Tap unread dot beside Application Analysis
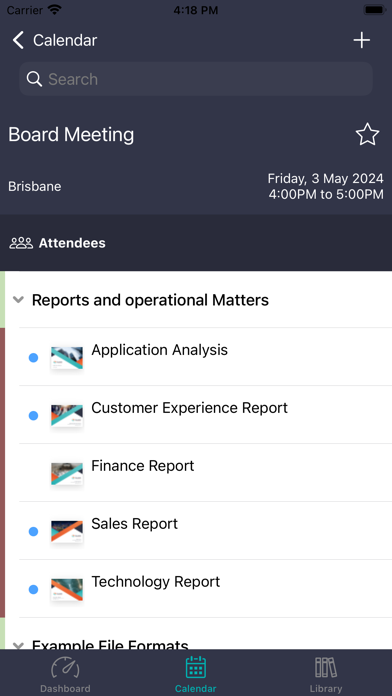The width and height of the screenshot is (392, 696). pyautogui.click(x=33, y=358)
